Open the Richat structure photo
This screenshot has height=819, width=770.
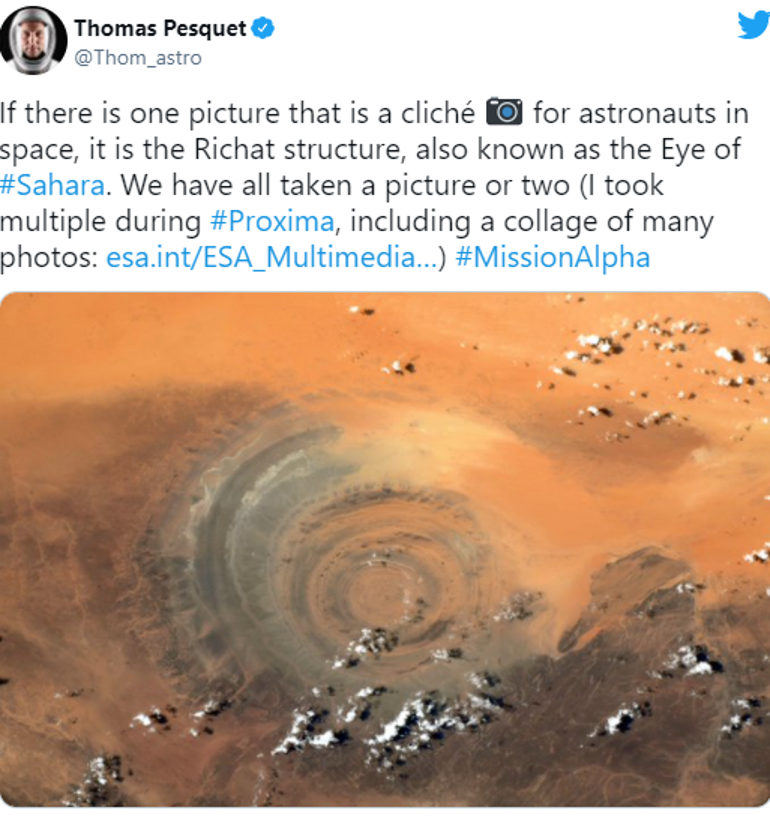(385, 549)
